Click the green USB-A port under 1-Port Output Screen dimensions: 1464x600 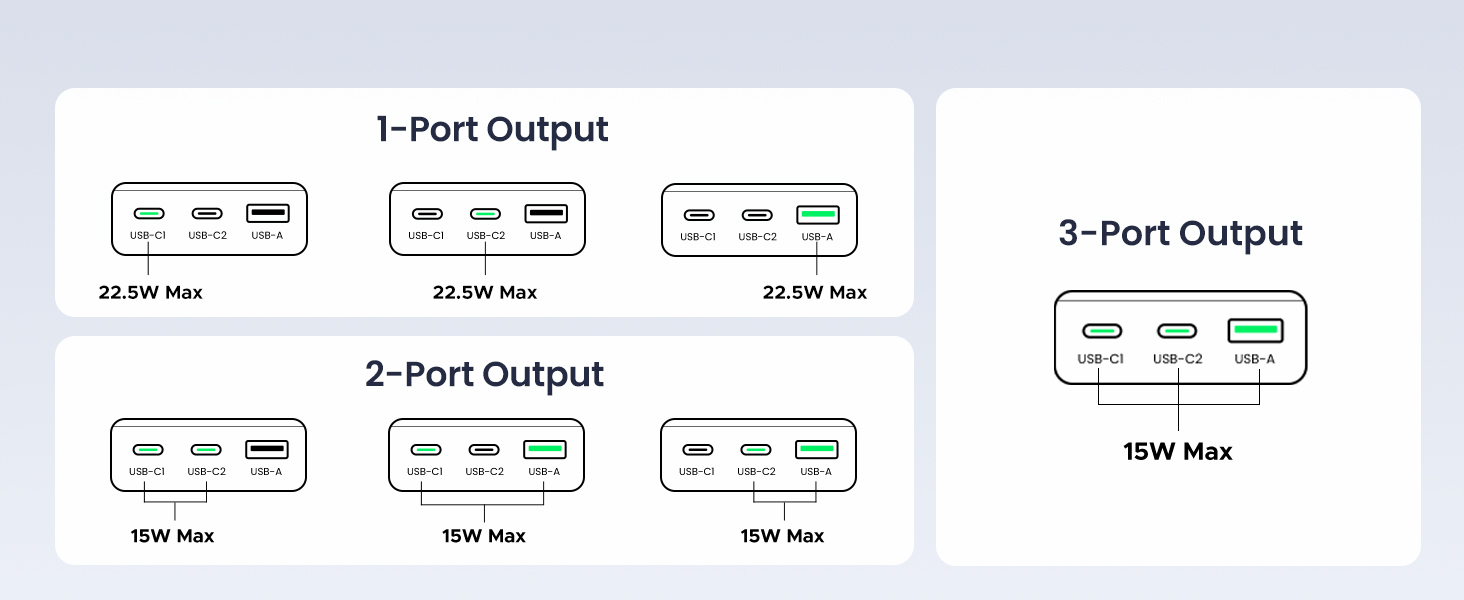[x=817, y=214]
